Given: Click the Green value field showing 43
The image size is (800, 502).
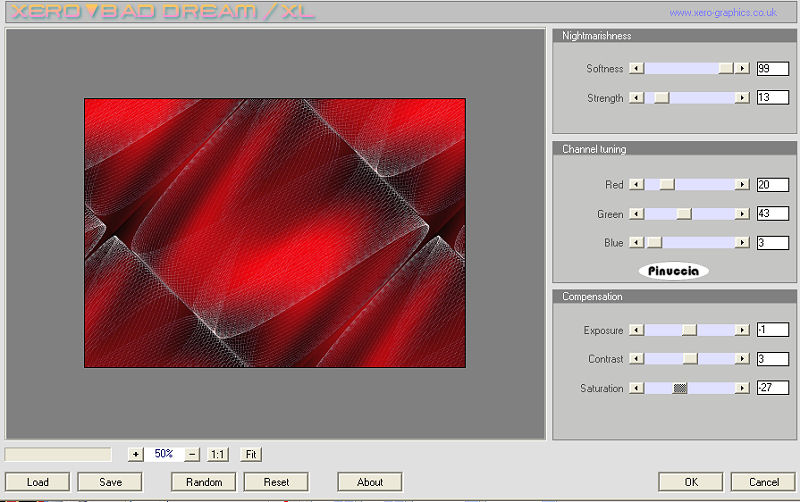Looking at the screenshot, I should pos(772,214).
